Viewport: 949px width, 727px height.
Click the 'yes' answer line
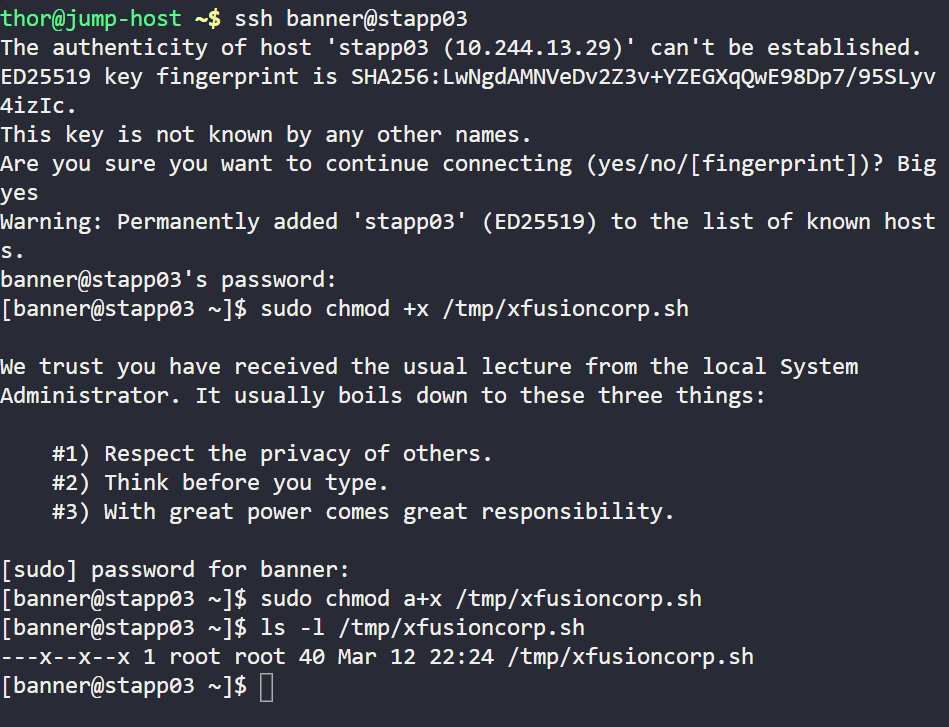click(x=20, y=192)
